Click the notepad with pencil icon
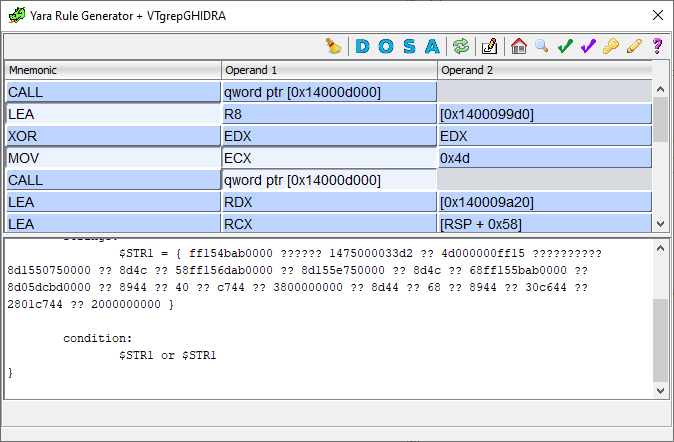Screen dimensions: 674x442 pos(489,46)
